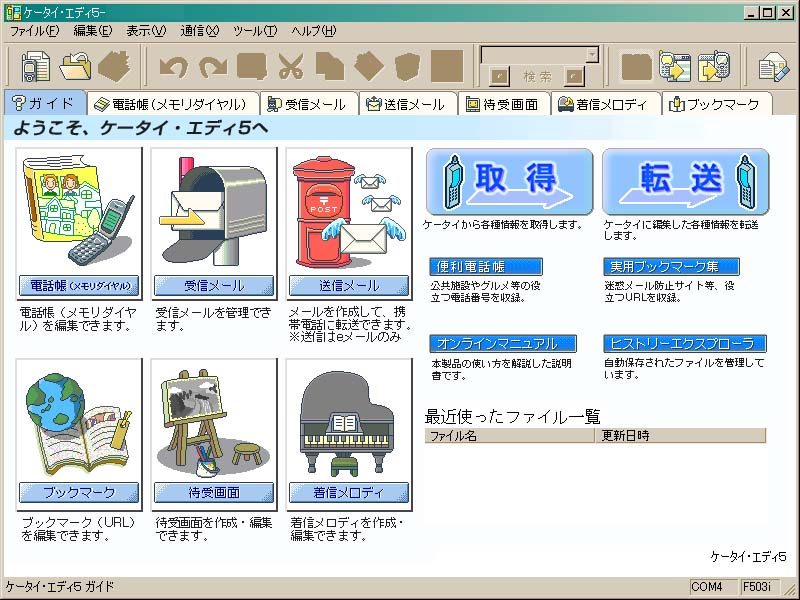The height and width of the screenshot is (600, 800).
Task: Open 便利電話帳 link
Action: (x=486, y=266)
